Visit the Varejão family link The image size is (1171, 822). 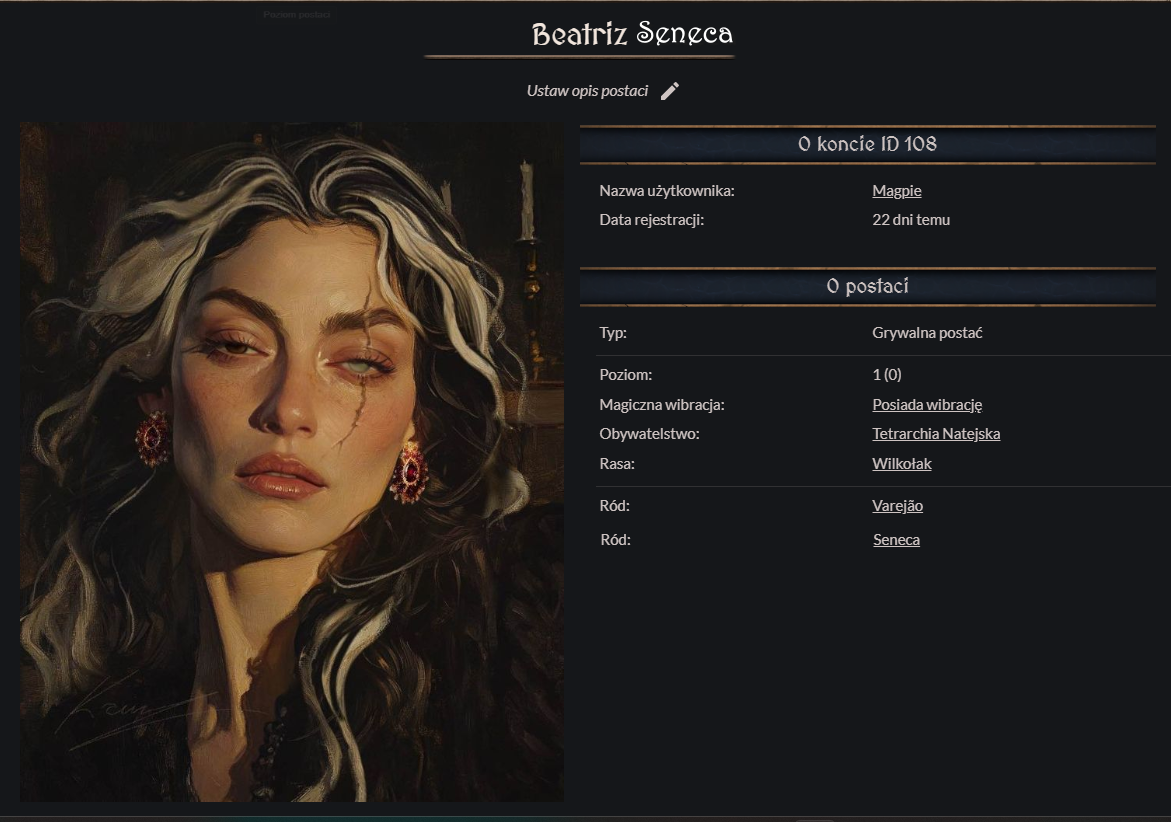tap(897, 505)
